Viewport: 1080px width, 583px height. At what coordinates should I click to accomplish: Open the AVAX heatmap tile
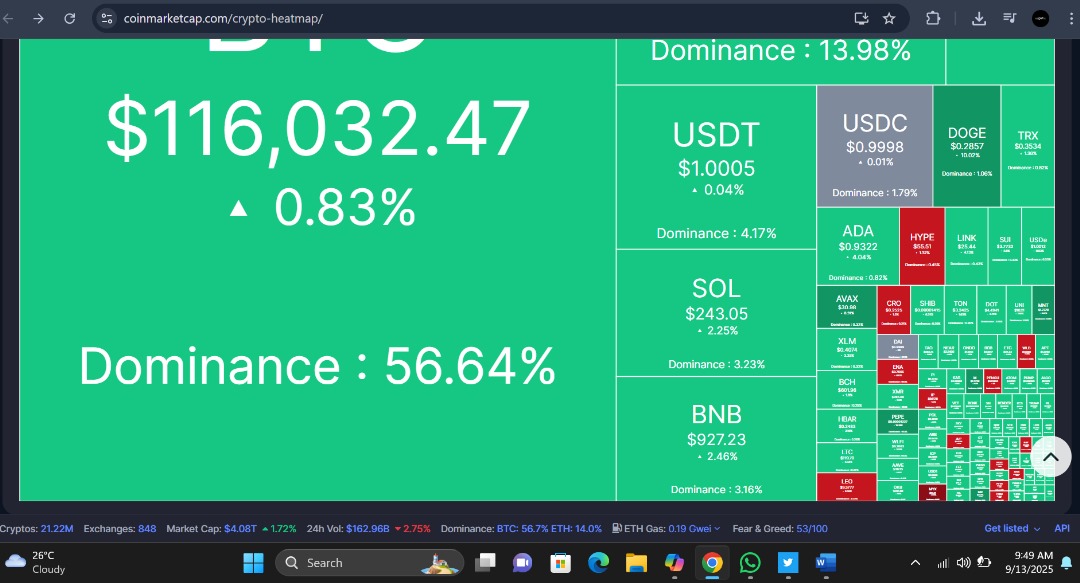coord(847,307)
